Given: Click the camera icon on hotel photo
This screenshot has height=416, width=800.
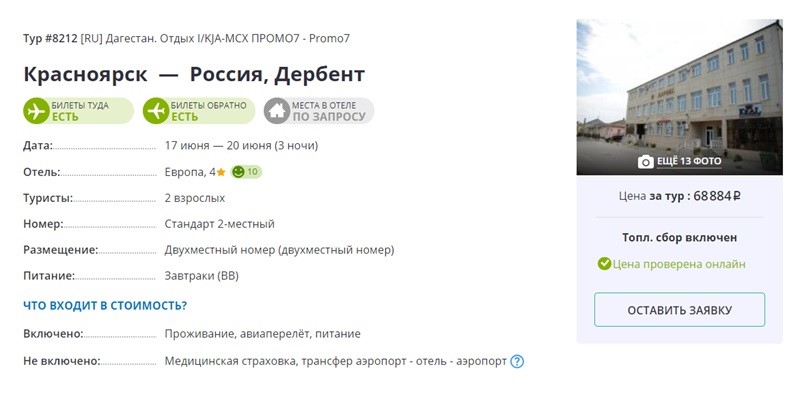Looking at the screenshot, I should pos(645,162).
